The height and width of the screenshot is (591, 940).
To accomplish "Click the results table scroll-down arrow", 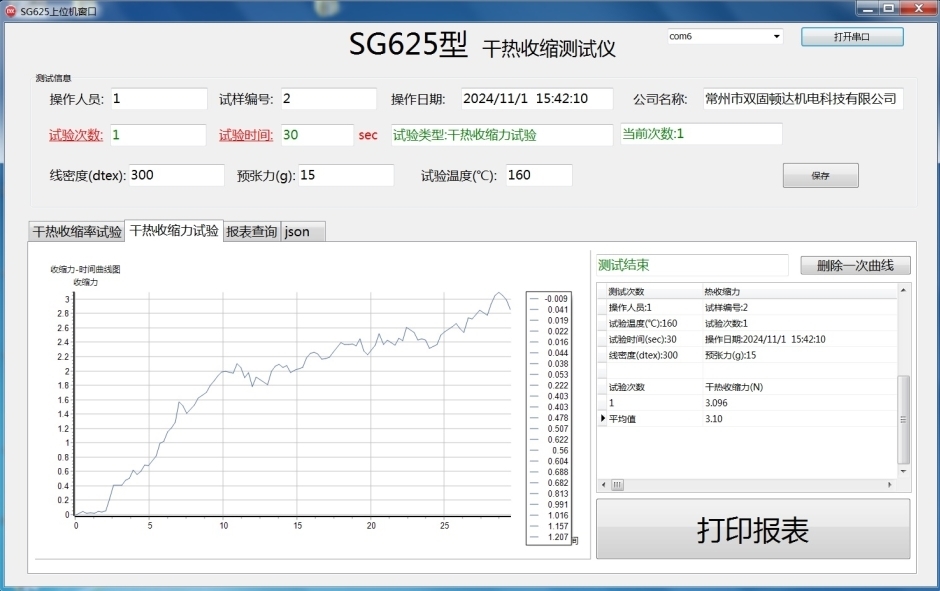I will tap(904, 470).
